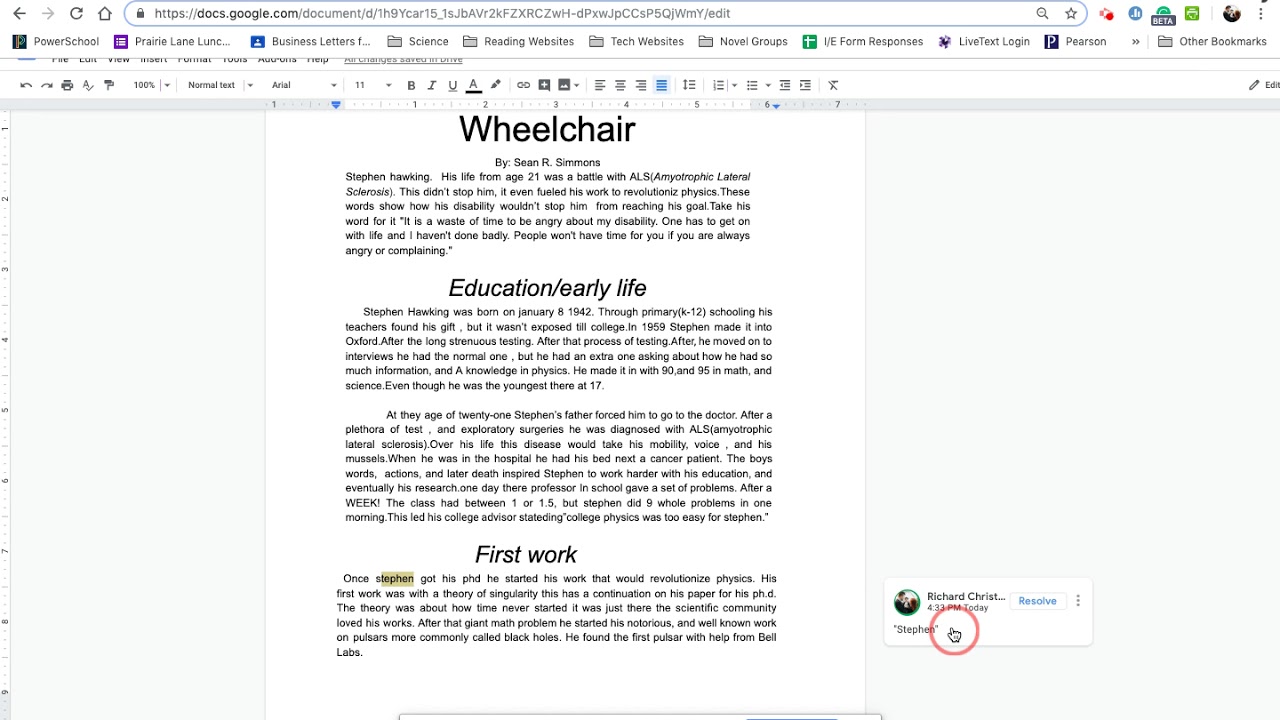Run spelling and grammar check
Image resolution: width=1280 pixels, height=720 pixels.
coord(88,85)
